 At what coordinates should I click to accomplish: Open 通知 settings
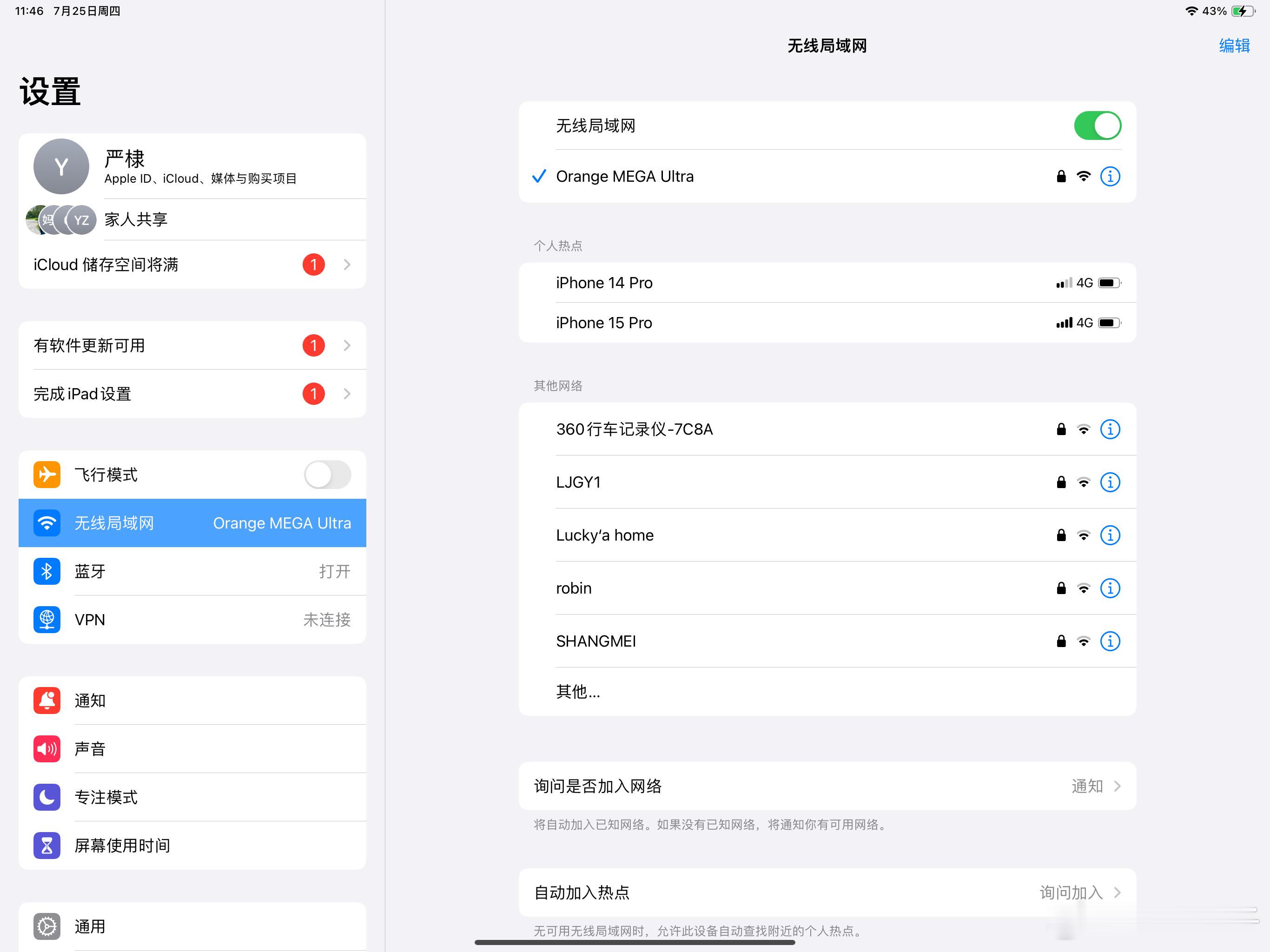(192, 701)
